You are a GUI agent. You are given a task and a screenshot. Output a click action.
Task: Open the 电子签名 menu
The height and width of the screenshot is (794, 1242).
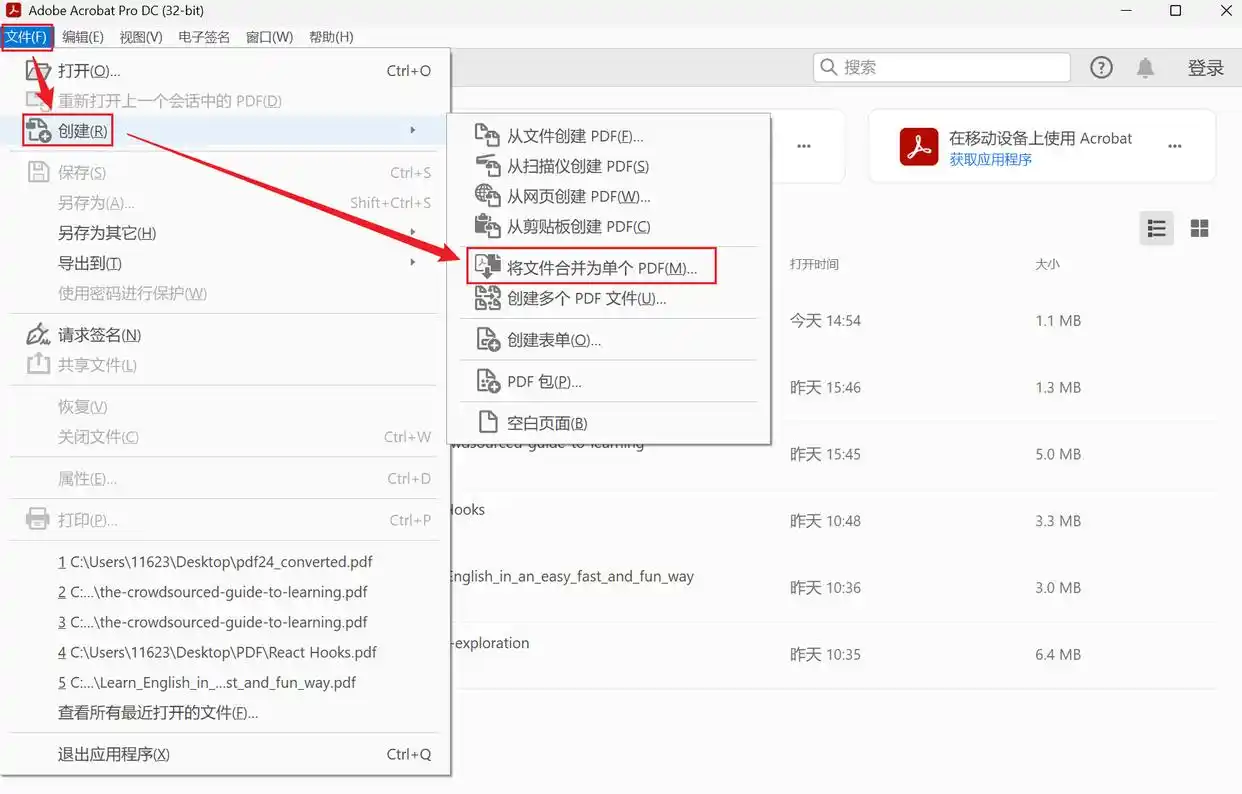tap(204, 37)
